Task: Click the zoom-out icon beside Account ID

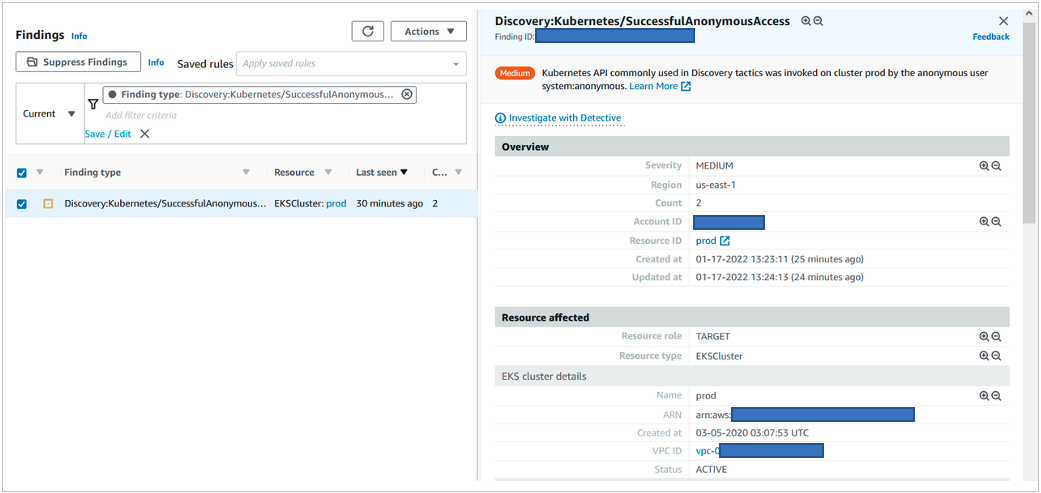Action: [996, 222]
